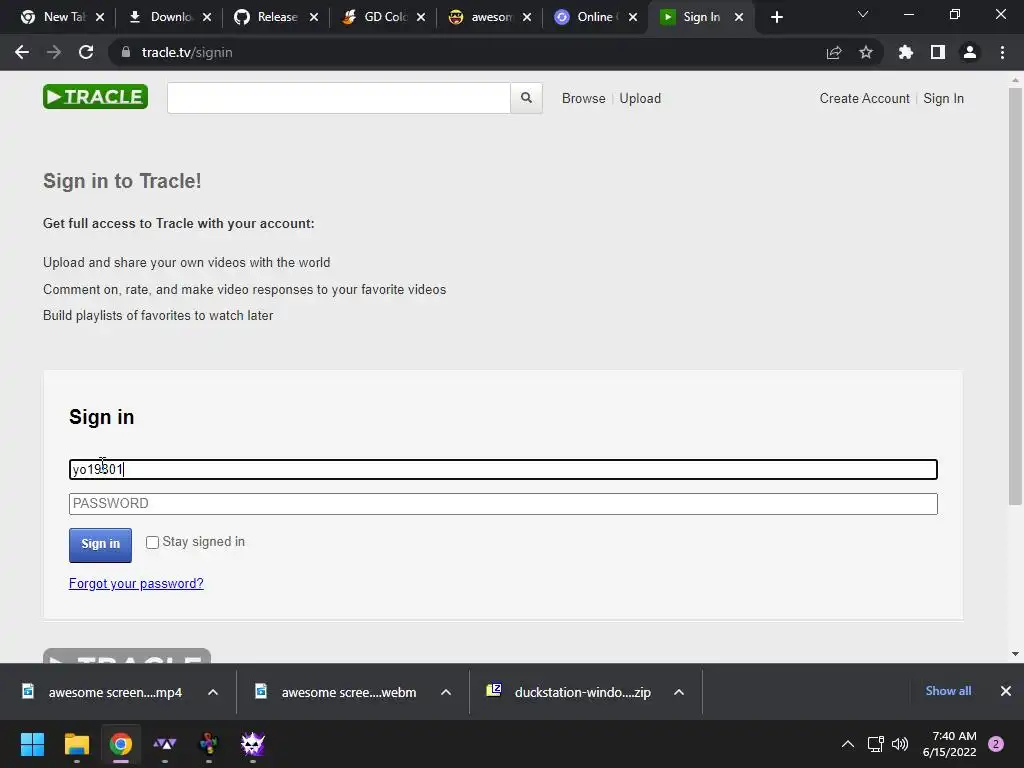This screenshot has width=1024, height=768.
Task: Click the page vertical scrollbar
Action: coord(1015,297)
